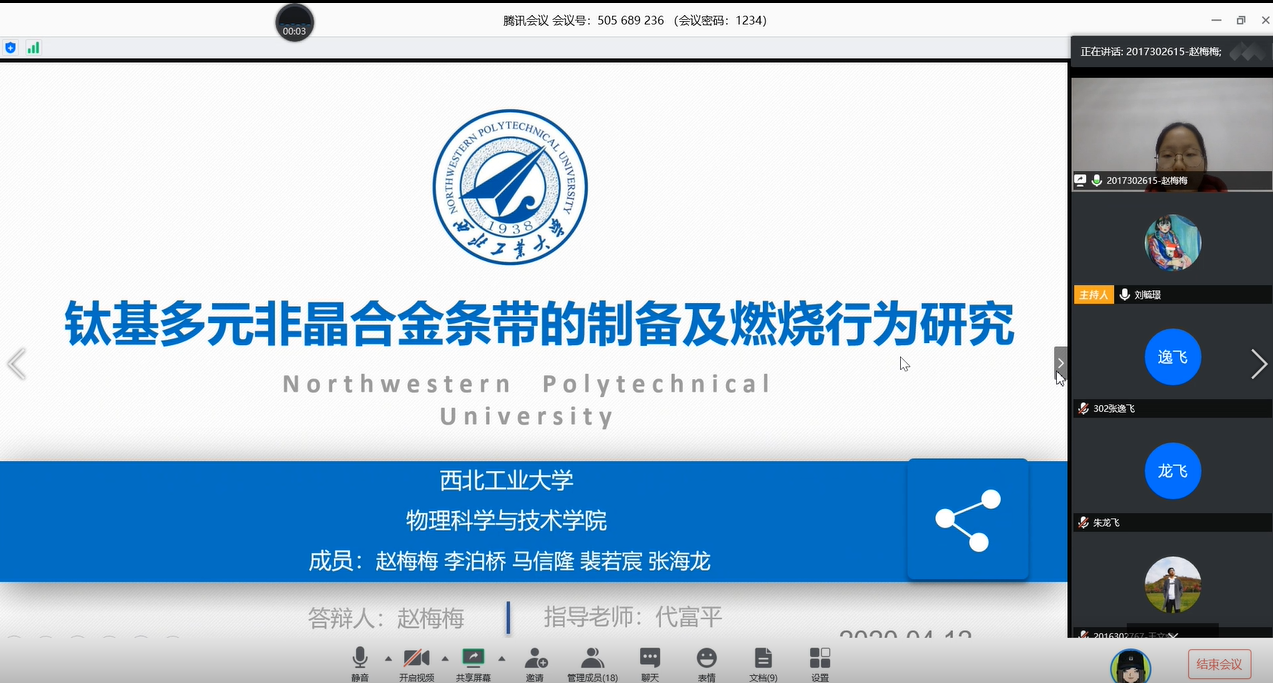Go to next page of participant videos
The height and width of the screenshot is (683, 1273).
coord(1258,364)
